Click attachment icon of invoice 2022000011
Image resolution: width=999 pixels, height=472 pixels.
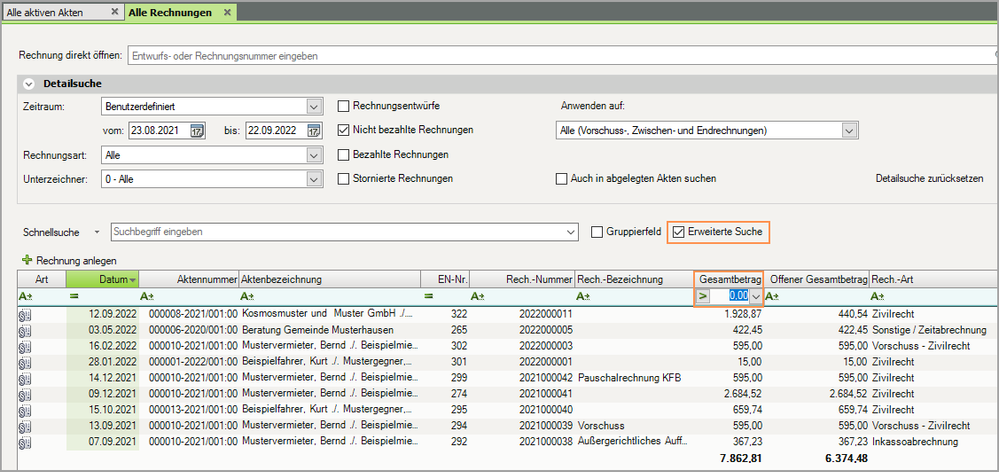[x=25, y=314]
